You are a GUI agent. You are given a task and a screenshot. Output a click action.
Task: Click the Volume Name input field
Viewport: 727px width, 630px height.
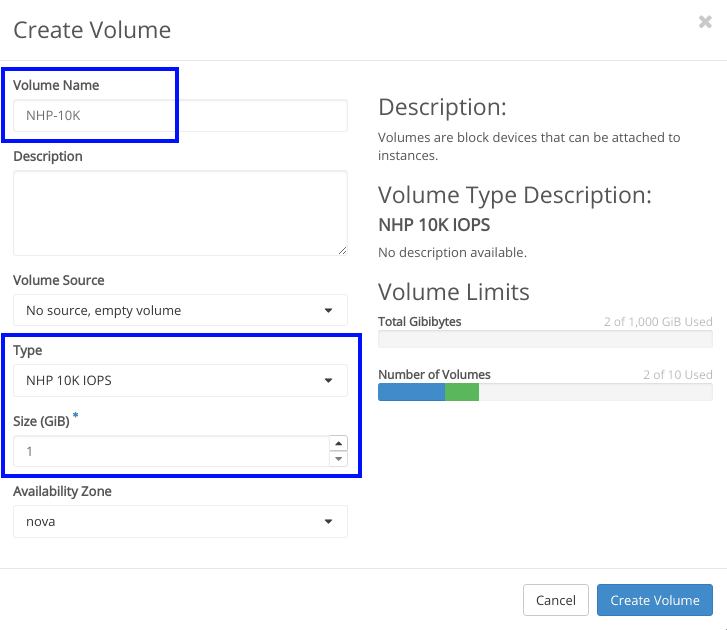pyautogui.click(x=180, y=116)
